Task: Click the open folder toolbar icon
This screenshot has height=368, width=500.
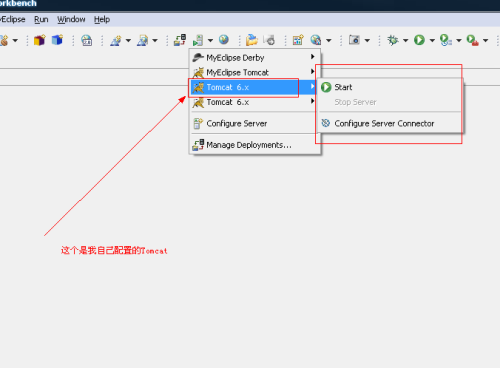Action: click(252, 40)
